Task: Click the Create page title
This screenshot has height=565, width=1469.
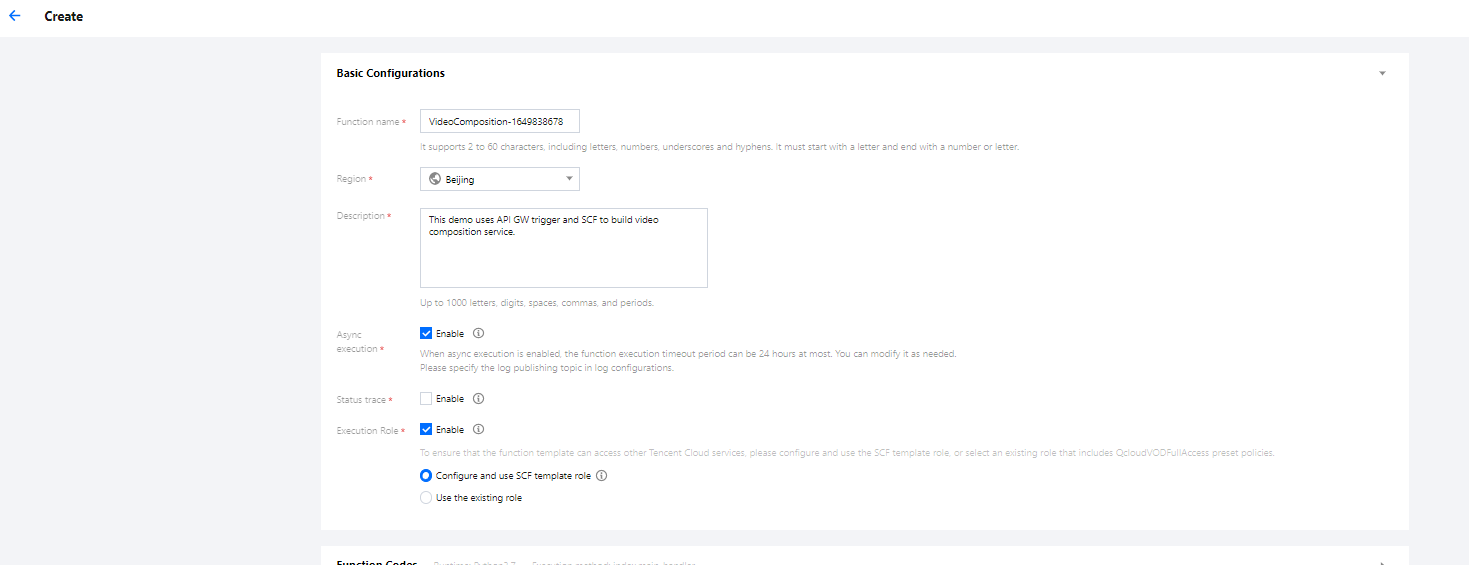Action: click(64, 16)
